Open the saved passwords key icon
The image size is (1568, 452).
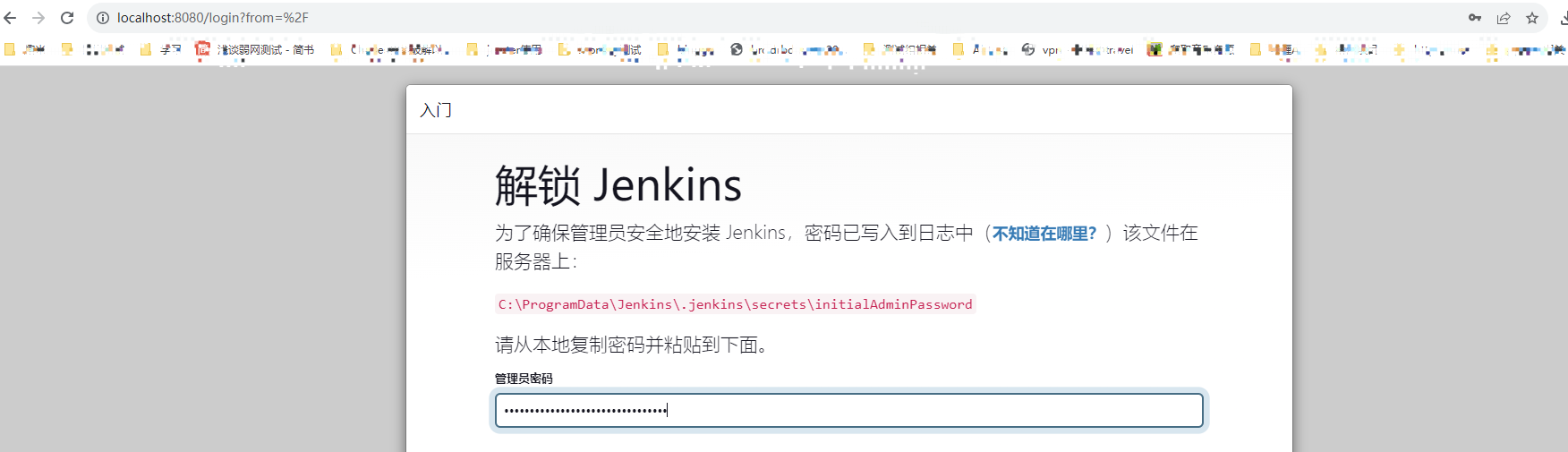coord(1475,18)
